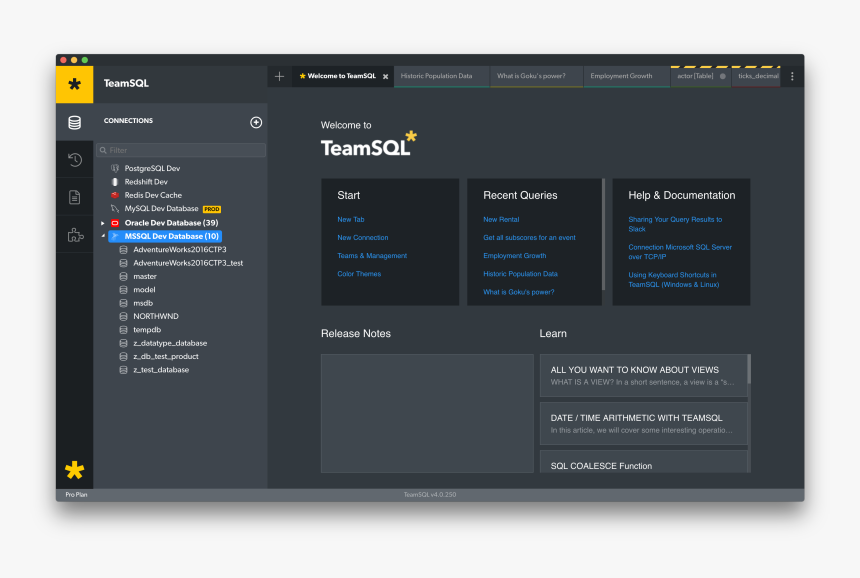
Task: Open New Rental recent query
Action: 501,219
